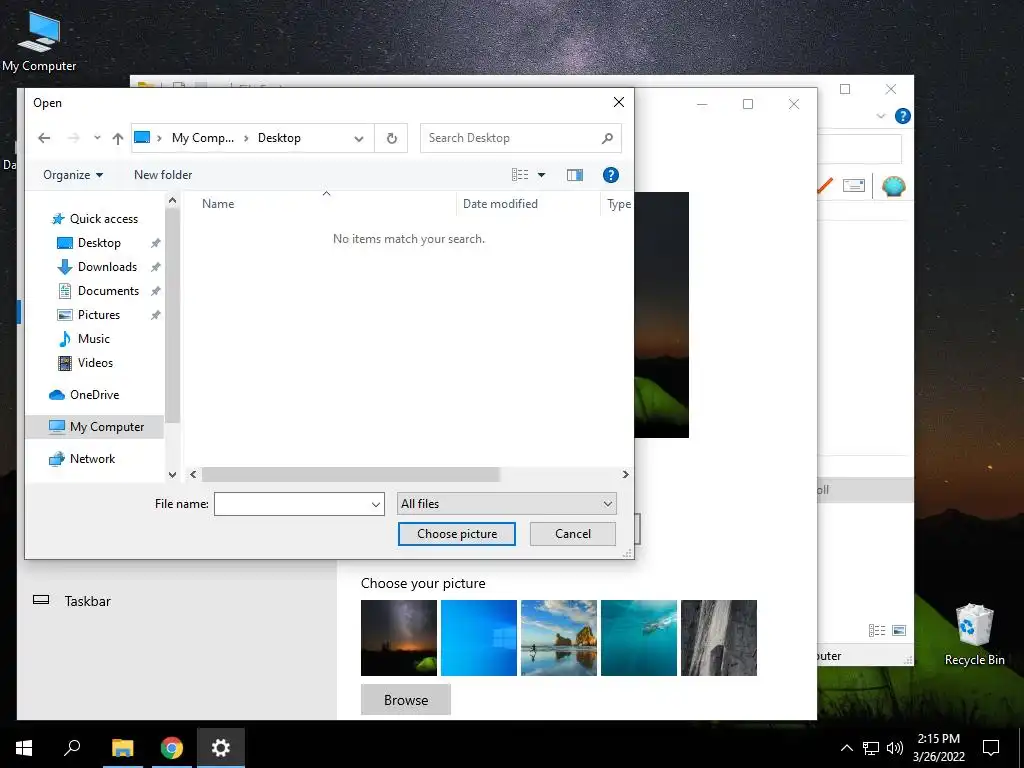The height and width of the screenshot is (768, 1024).
Task: Click Browse button in Settings window
Action: point(406,700)
